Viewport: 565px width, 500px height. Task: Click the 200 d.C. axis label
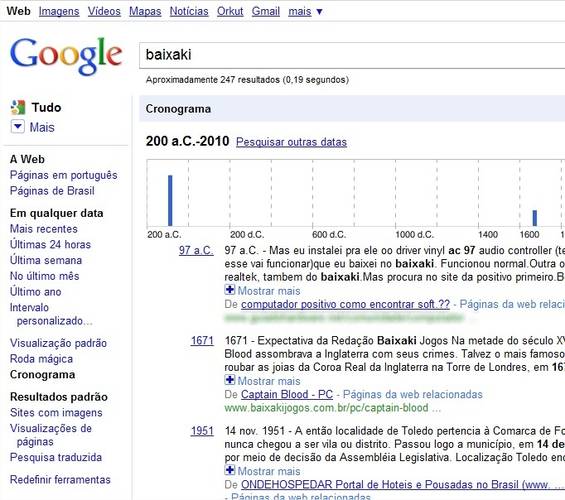[247, 235]
